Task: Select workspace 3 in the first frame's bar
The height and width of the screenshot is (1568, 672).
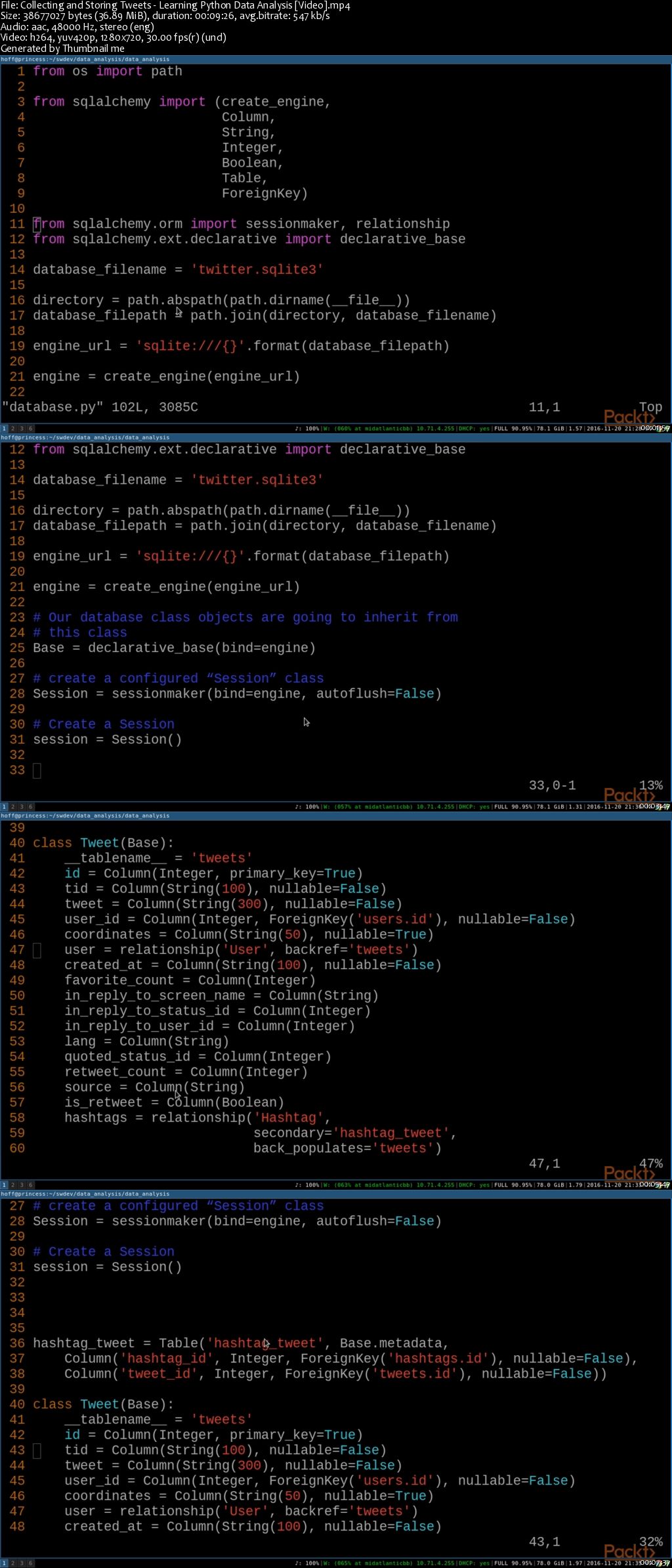Action: [21, 429]
